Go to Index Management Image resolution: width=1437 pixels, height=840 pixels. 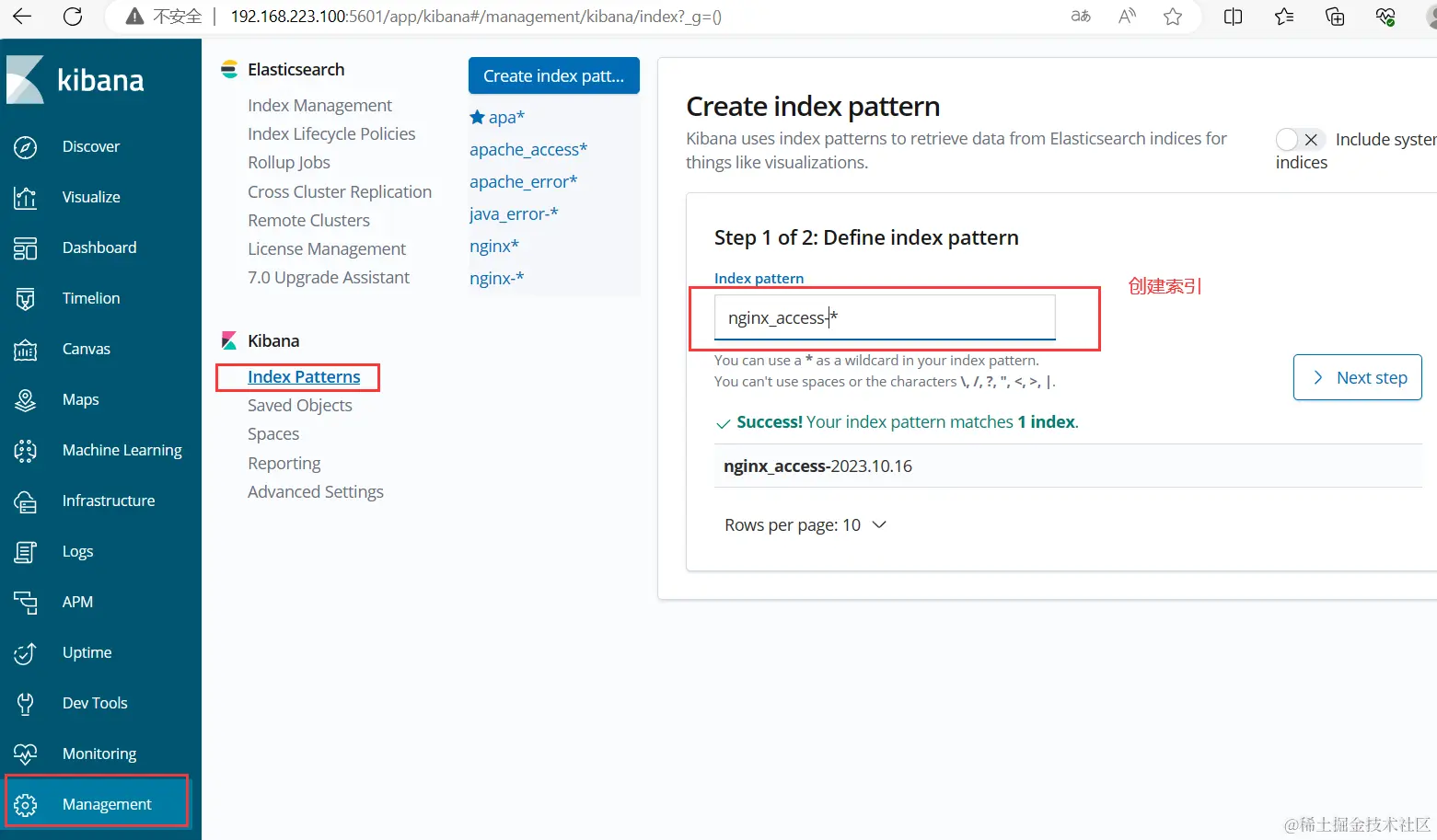tap(319, 106)
